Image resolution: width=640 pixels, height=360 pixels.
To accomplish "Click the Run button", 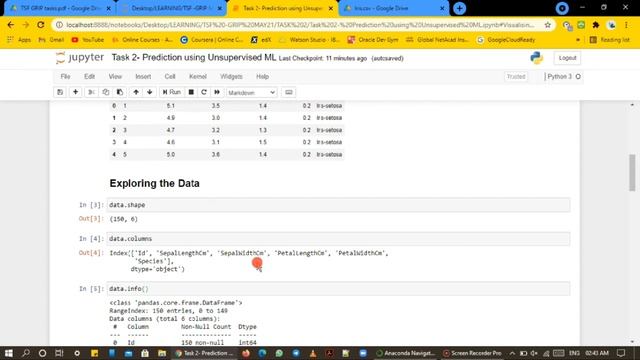I will pos(171,92).
